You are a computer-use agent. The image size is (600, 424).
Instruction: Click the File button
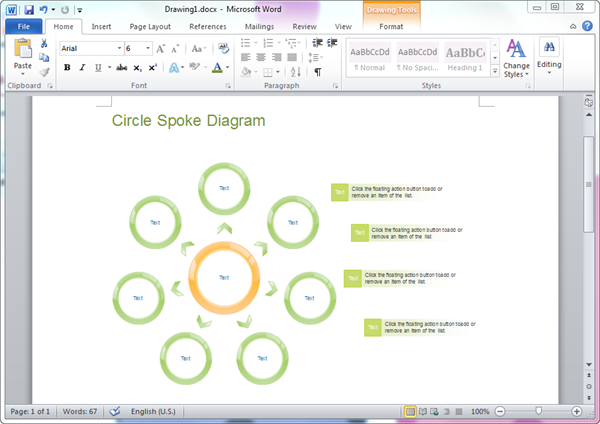click(x=22, y=26)
